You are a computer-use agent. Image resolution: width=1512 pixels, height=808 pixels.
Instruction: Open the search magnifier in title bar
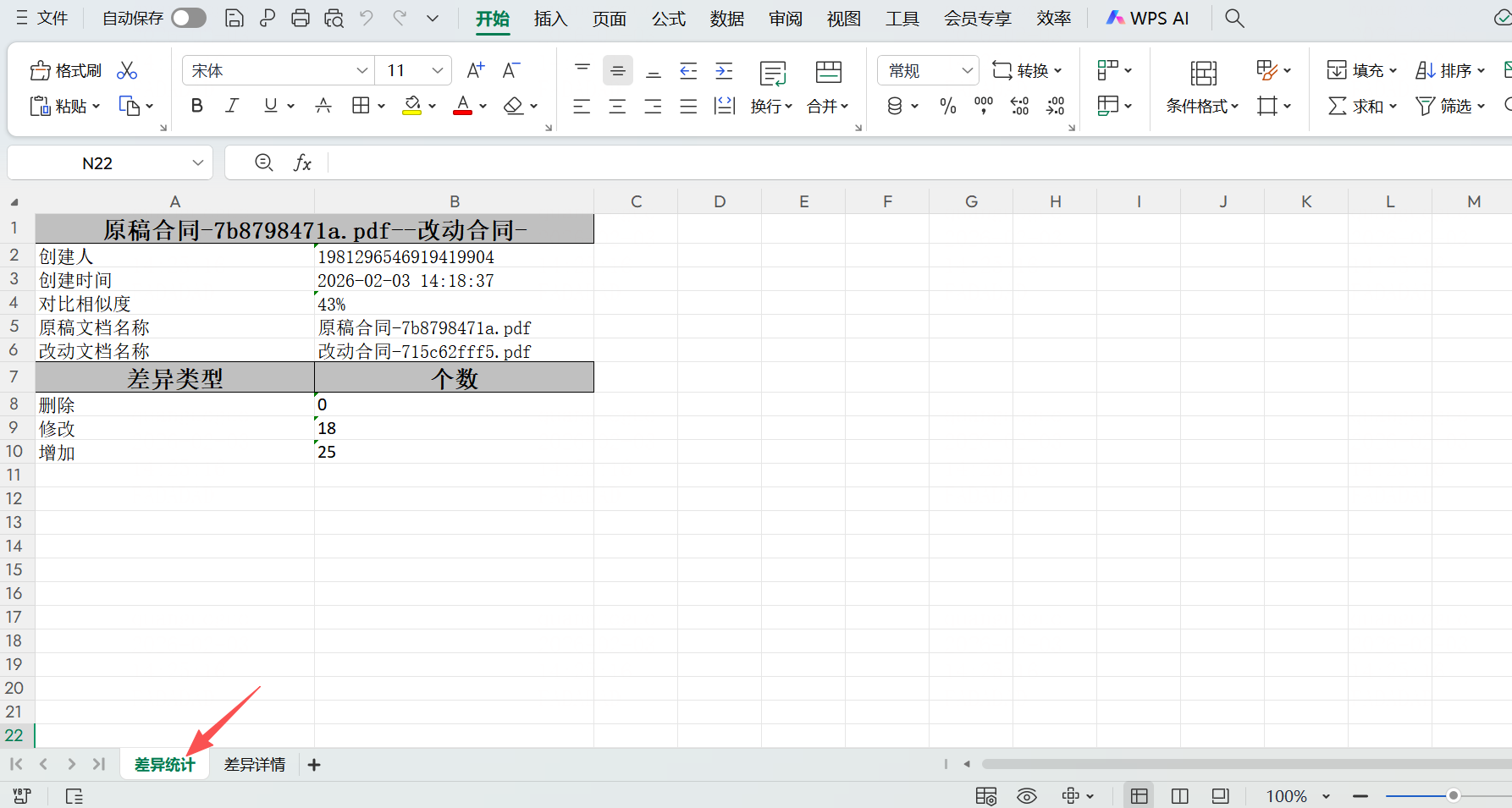pyautogui.click(x=1235, y=19)
